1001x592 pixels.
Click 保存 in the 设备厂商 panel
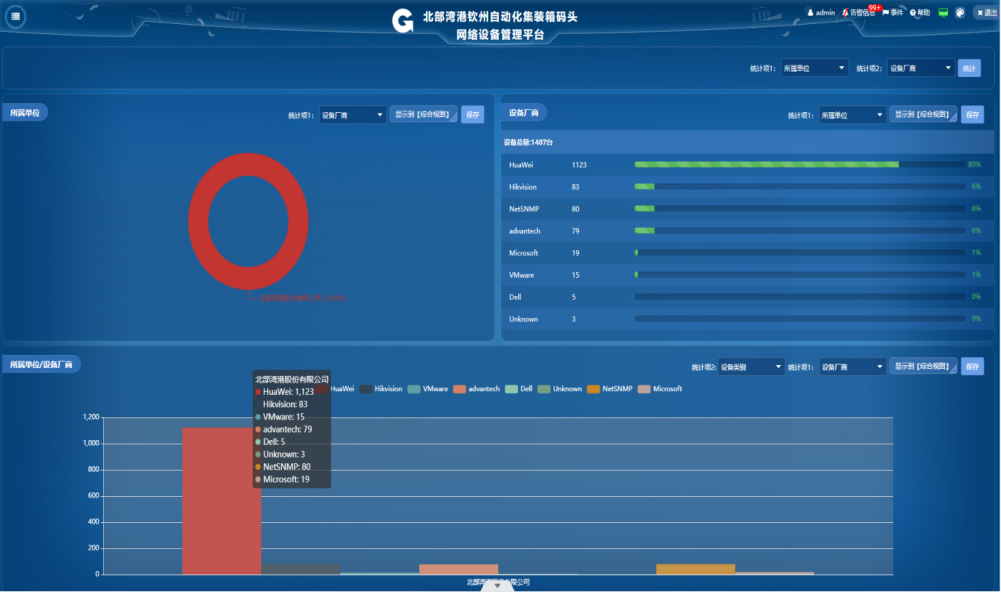click(972, 115)
